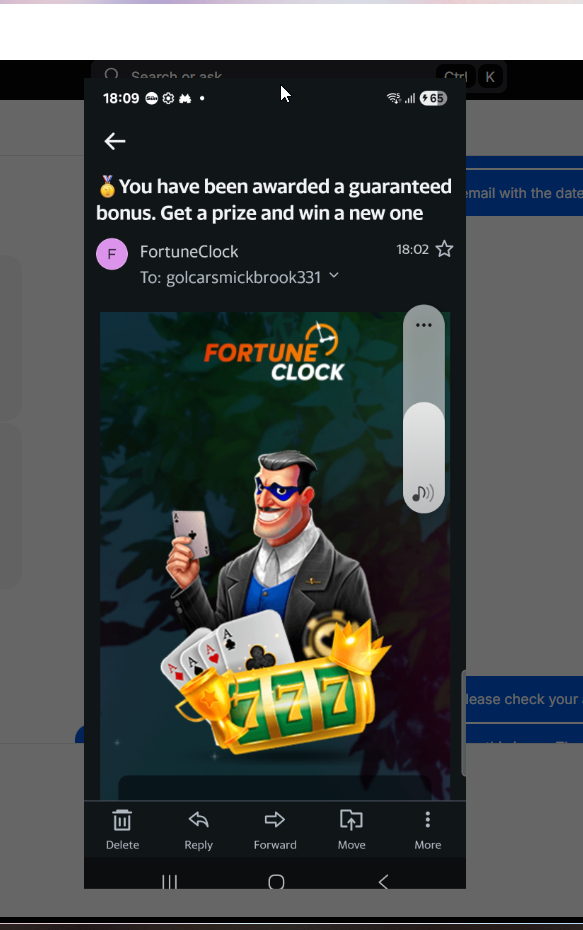583x930 pixels.
Task: Click the Fortune Clock logo image
Action: pyautogui.click(x=275, y=352)
